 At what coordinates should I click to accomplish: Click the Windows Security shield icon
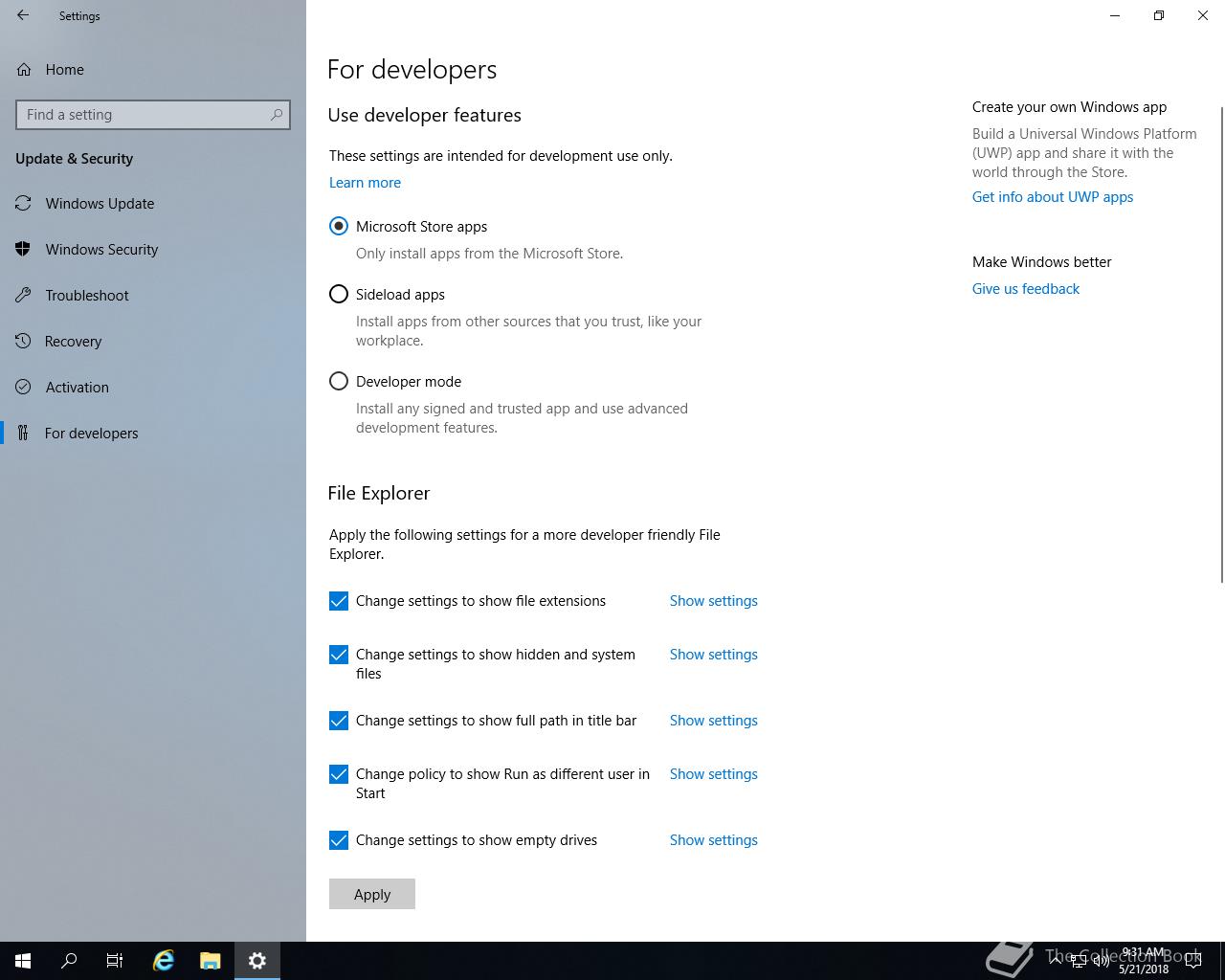(24, 250)
